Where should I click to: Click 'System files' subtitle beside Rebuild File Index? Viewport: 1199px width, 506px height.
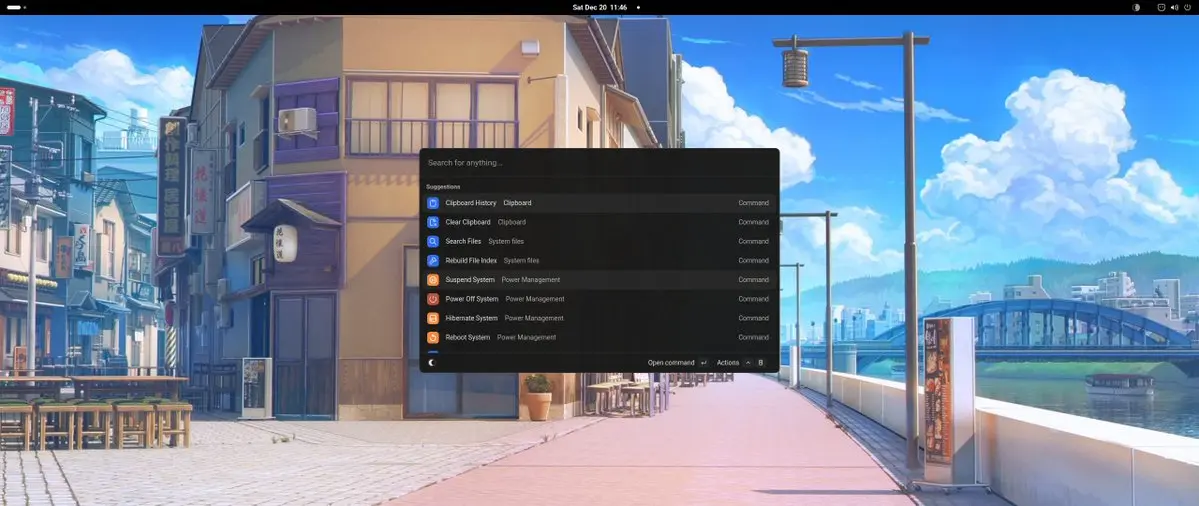point(522,260)
